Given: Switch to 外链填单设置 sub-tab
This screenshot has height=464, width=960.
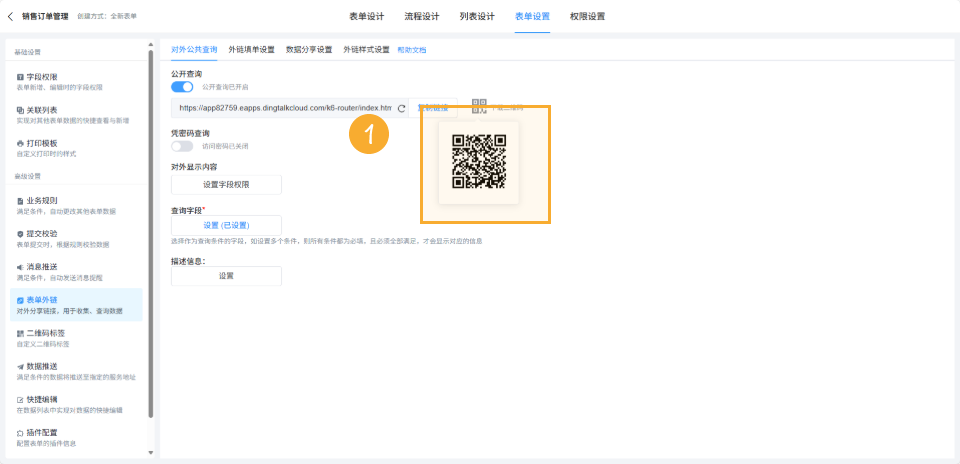Looking at the screenshot, I should click(252, 50).
